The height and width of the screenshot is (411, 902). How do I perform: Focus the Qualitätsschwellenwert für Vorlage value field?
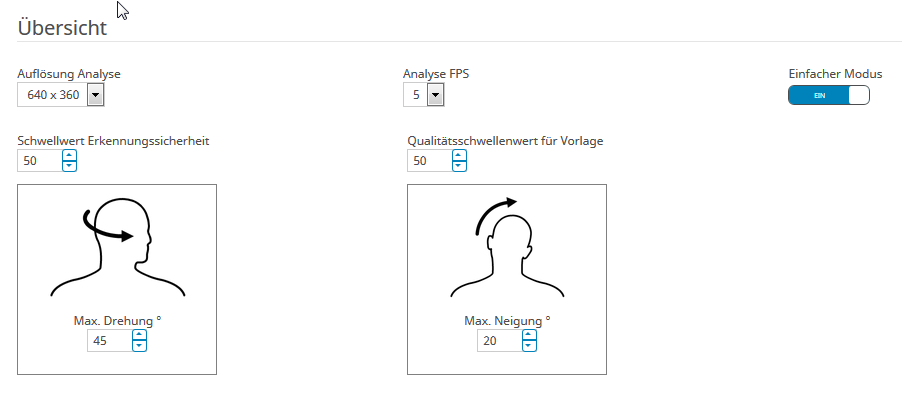click(430, 161)
